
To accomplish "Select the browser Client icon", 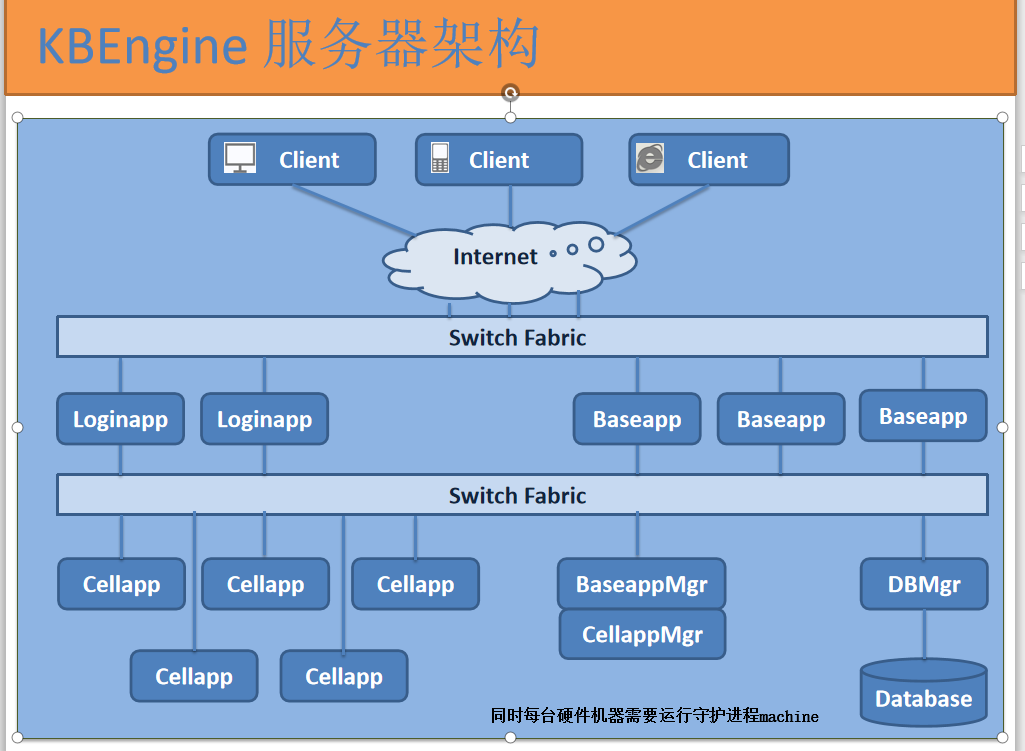I will [x=649, y=159].
